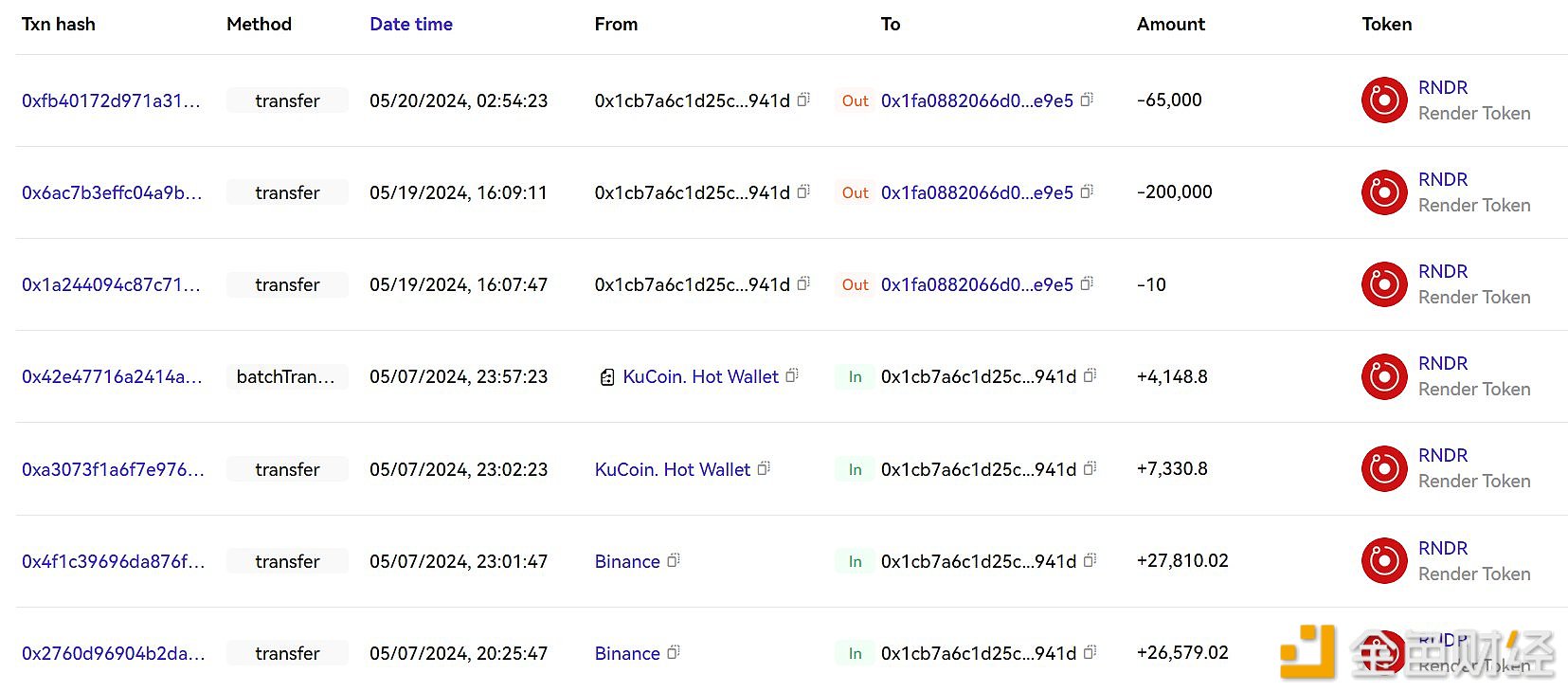Copy From address in -200,000 transfer row
Screen dimensions: 1568x692
point(803,191)
